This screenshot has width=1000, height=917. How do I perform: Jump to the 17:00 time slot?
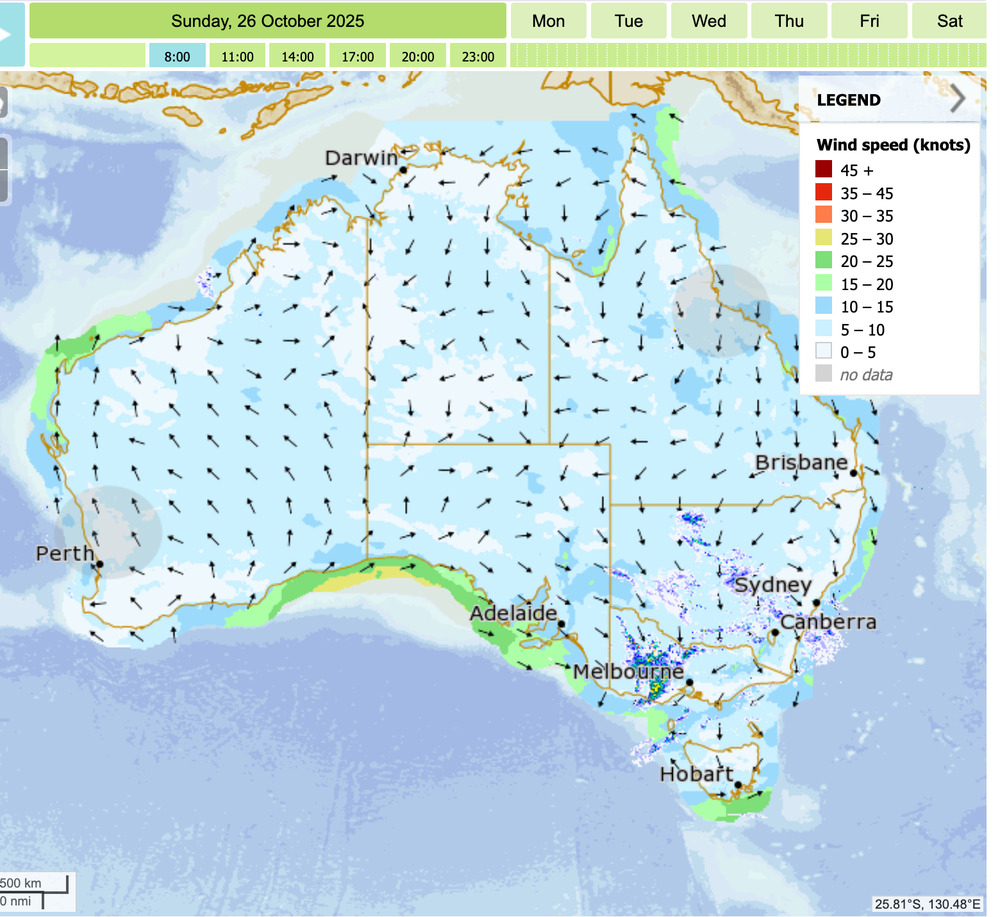[357, 56]
